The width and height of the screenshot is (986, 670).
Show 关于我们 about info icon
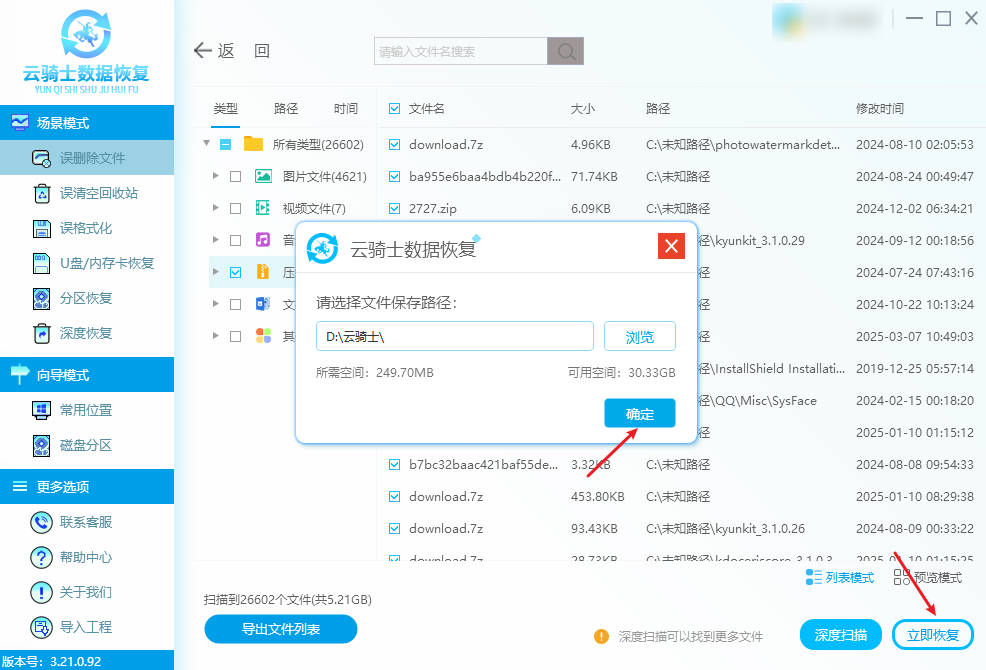42,592
